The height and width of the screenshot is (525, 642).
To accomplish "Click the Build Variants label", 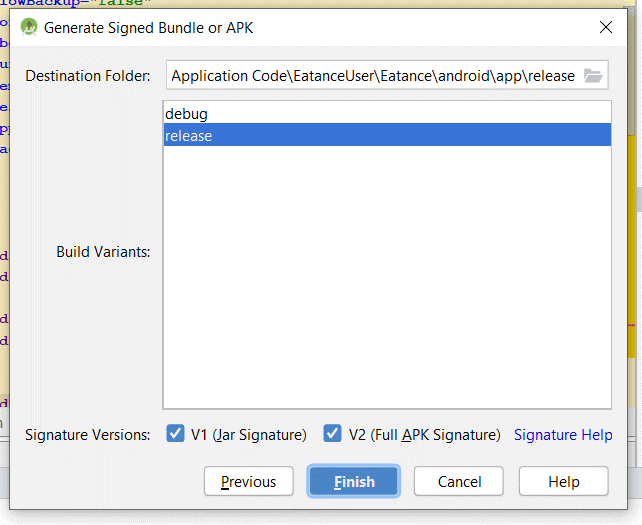I will coord(103,252).
